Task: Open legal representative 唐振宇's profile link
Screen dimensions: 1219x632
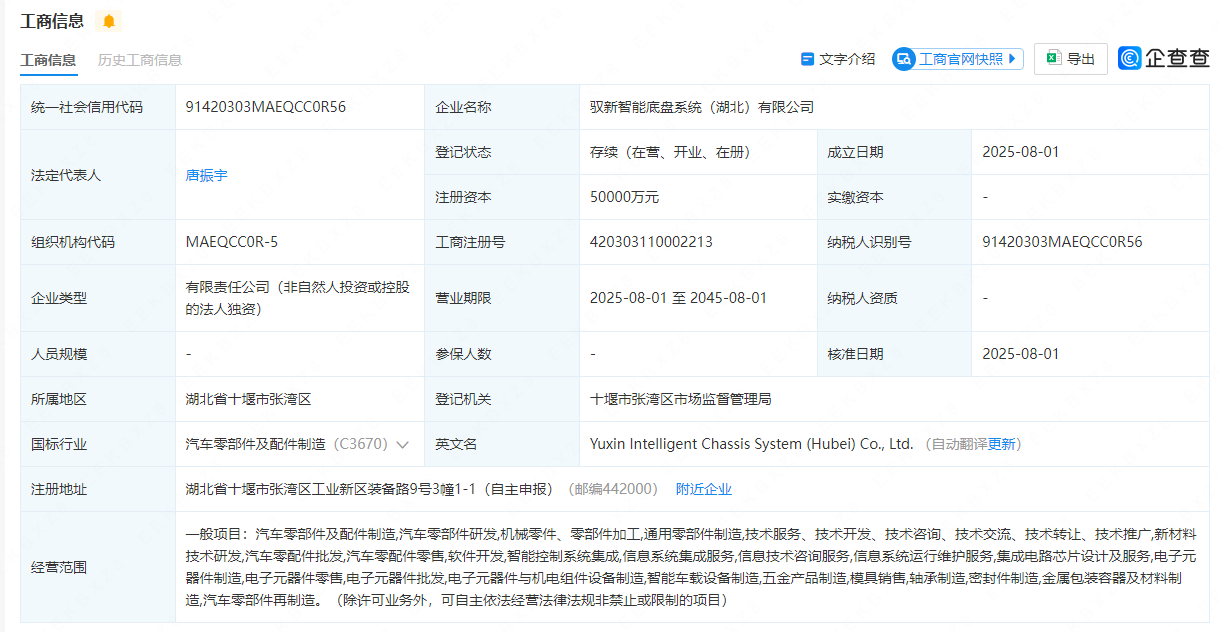Action: [206, 175]
